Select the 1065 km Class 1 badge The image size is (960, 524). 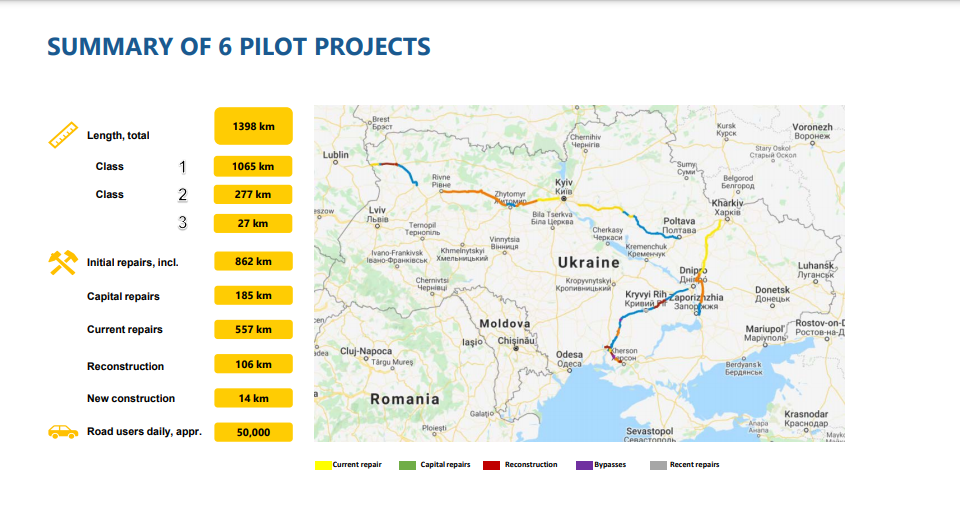(253, 166)
